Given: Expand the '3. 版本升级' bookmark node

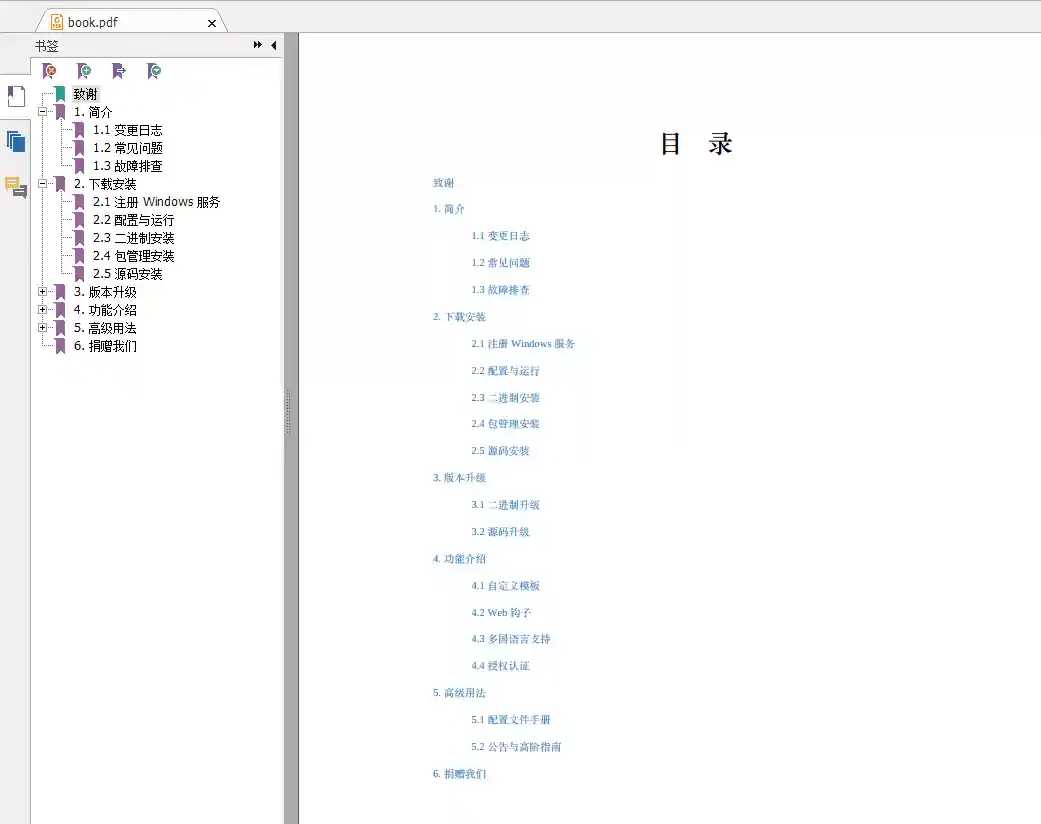Looking at the screenshot, I should click(42, 291).
